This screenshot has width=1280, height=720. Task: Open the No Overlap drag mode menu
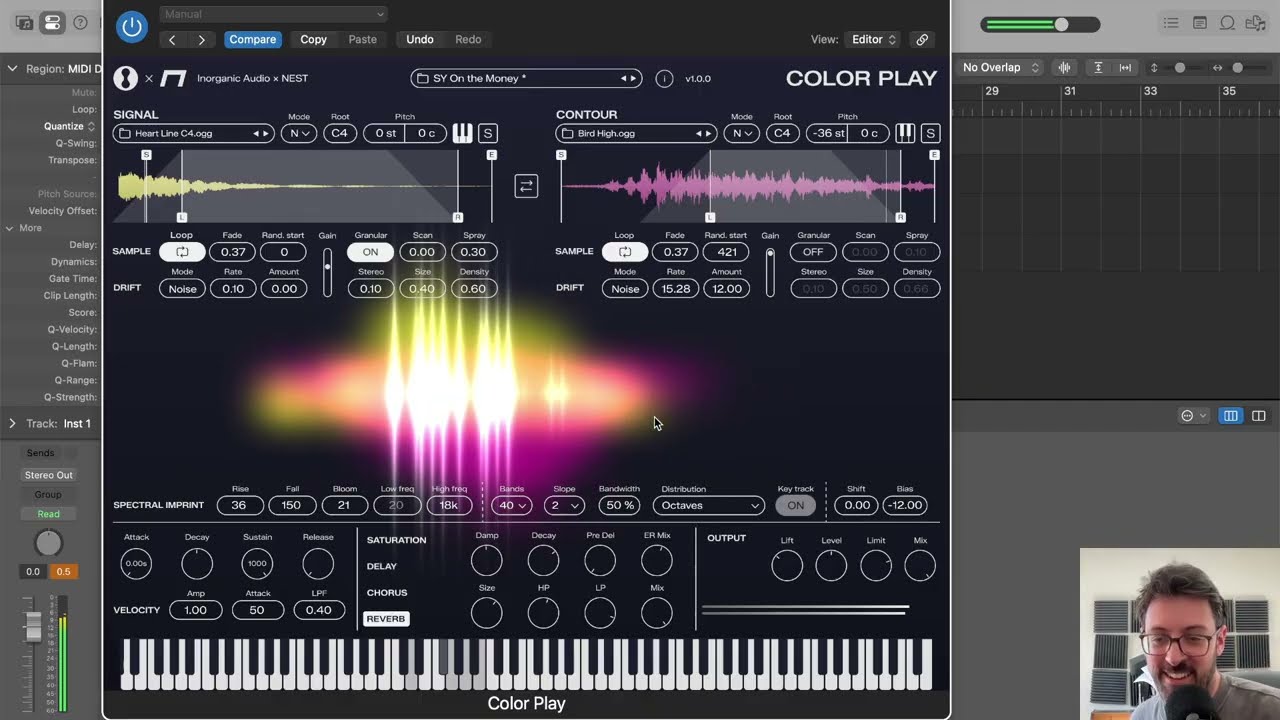pos(1001,67)
